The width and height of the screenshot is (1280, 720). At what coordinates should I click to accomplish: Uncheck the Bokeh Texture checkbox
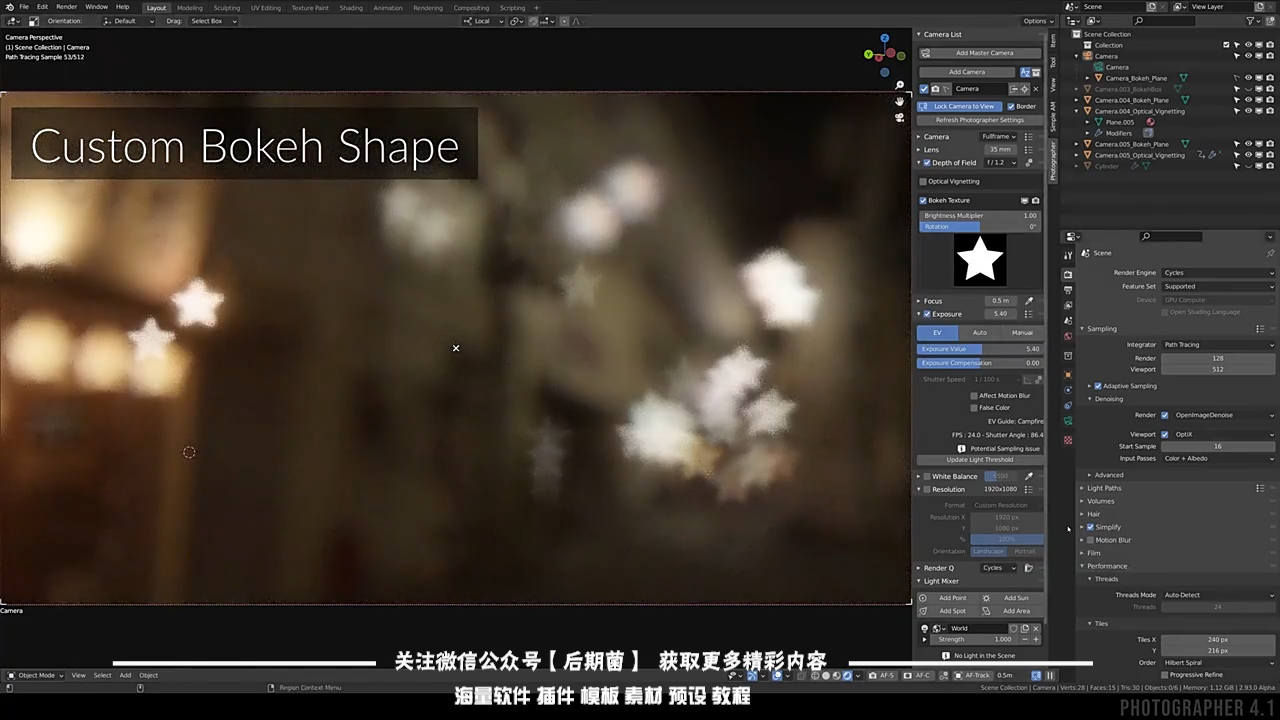coord(923,200)
